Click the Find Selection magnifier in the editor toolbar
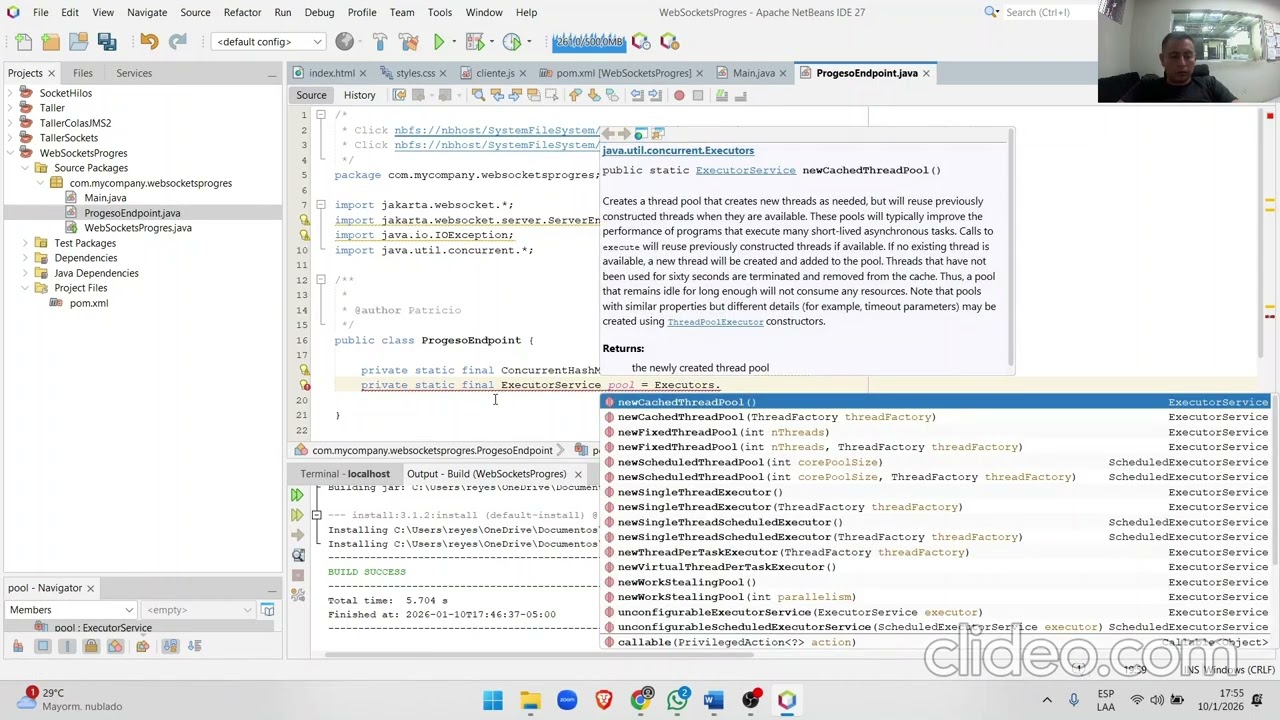Viewport: 1280px width, 720px height. (478, 95)
